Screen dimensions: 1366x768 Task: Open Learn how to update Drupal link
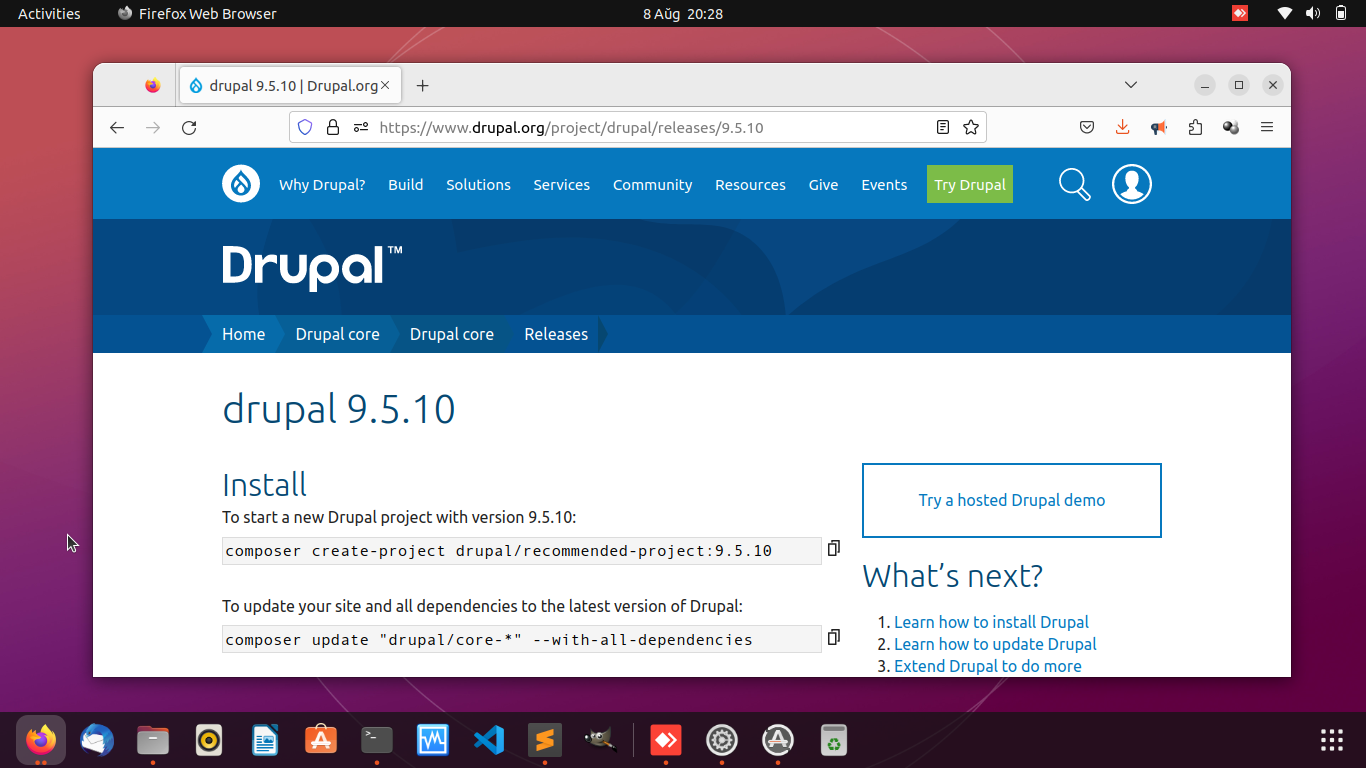(x=995, y=644)
